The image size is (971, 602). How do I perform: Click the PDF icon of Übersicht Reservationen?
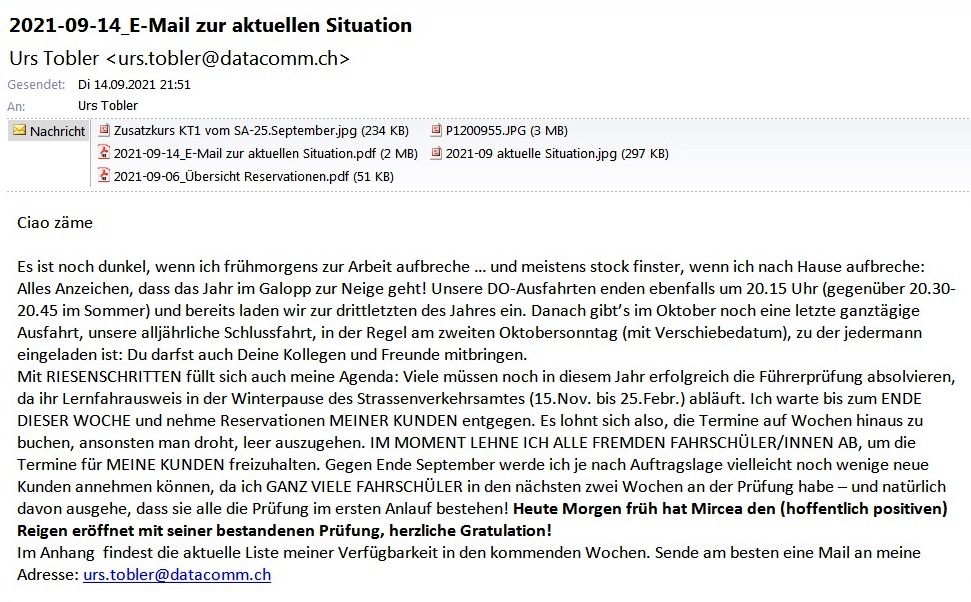[x=104, y=176]
